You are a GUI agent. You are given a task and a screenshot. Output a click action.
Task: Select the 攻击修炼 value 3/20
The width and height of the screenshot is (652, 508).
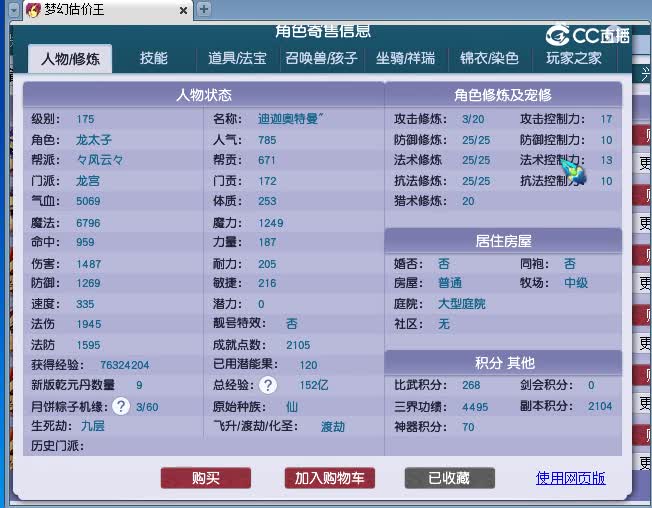[473, 119]
